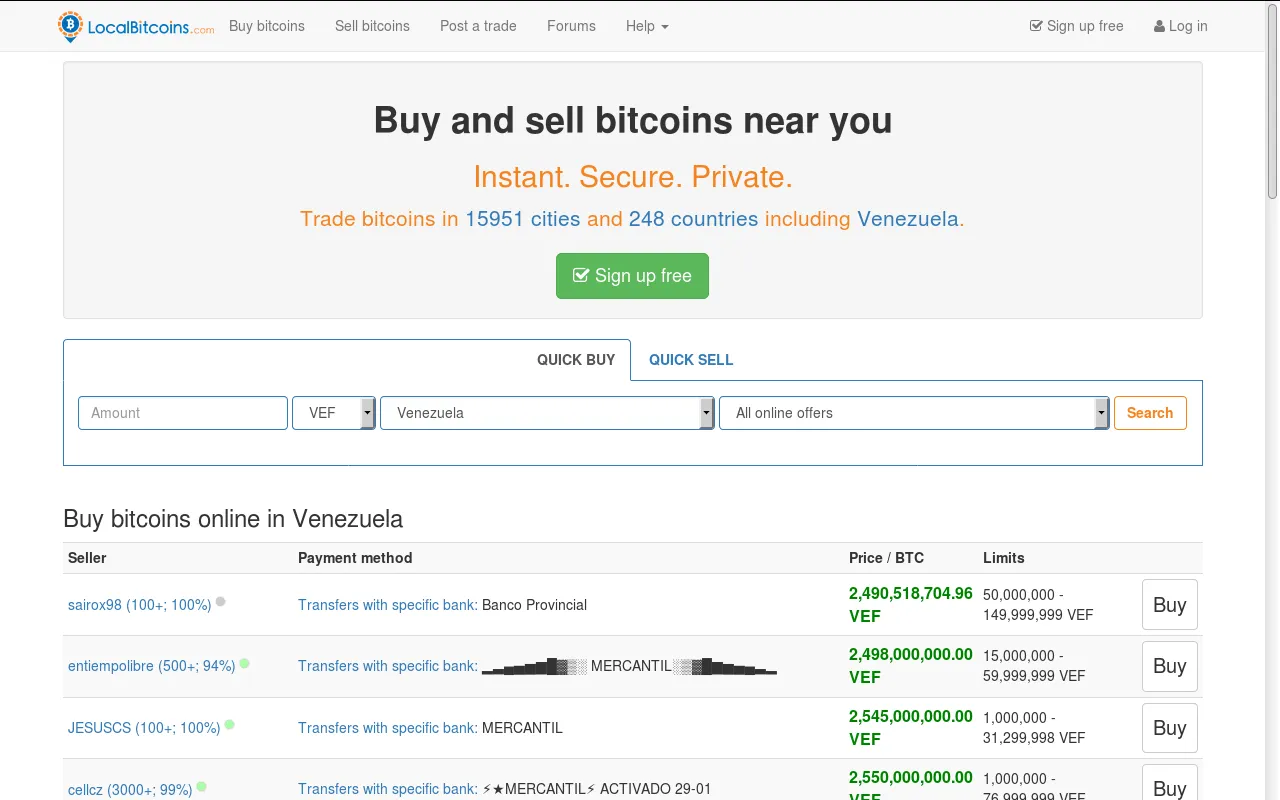
Task: Click Buy for entiempolibre's offer
Action: point(1170,666)
